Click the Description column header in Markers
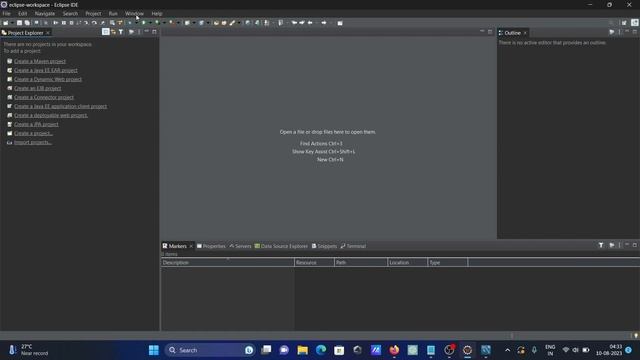The height and width of the screenshot is (360, 640). click(x=227, y=262)
